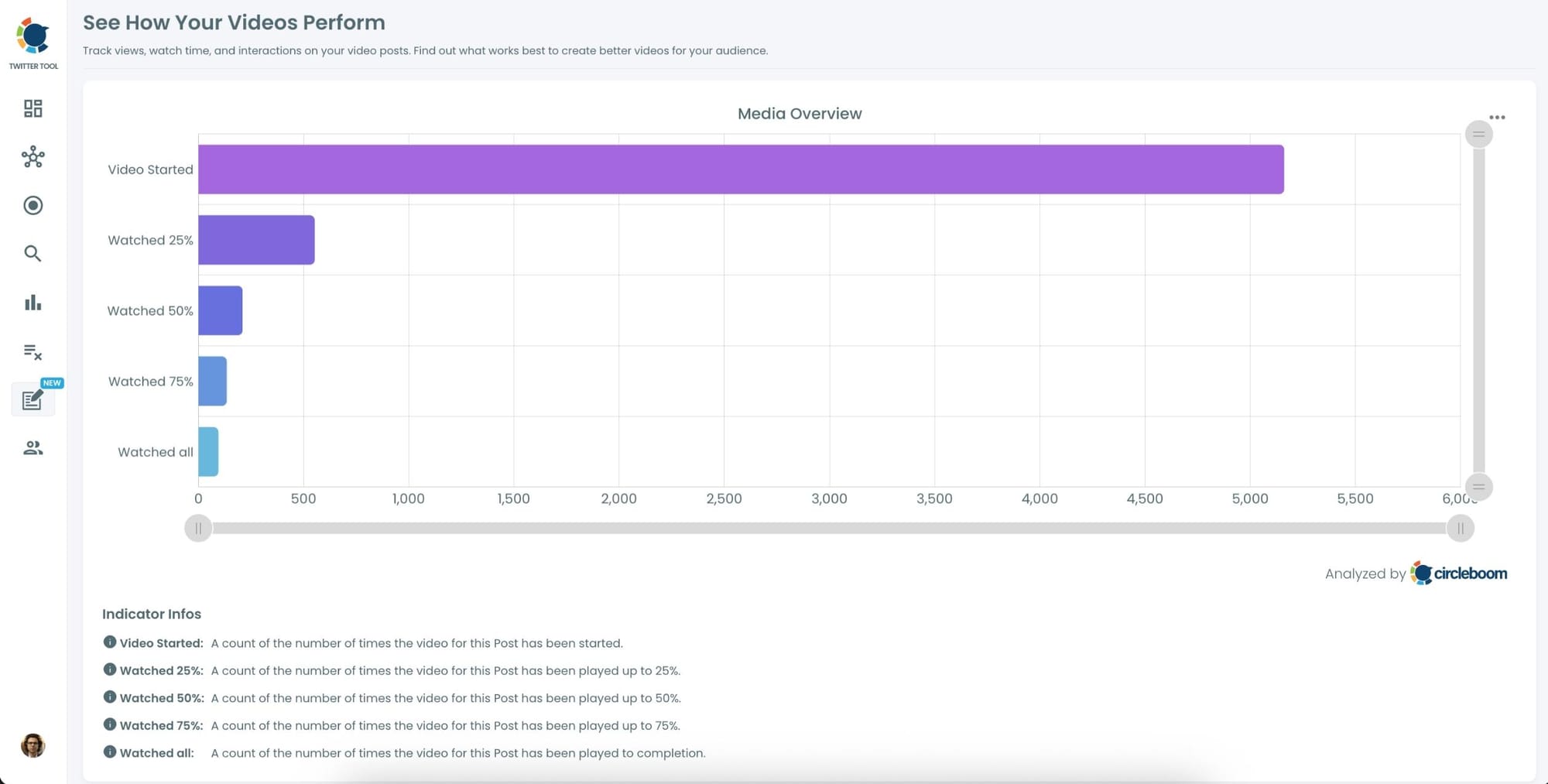This screenshot has height=784, width=1548.
Task: Open the compose tool marked NEW
Action: pos(33,400)
